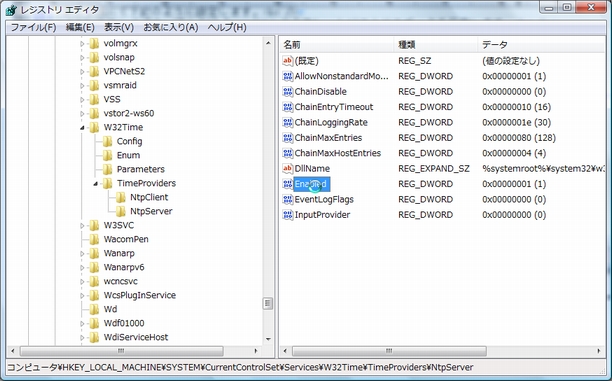The height and width of the screenshot is (381, 612).
Task: Click the values pane horizontal scrollbar thumb
Action: coord(389,351)
